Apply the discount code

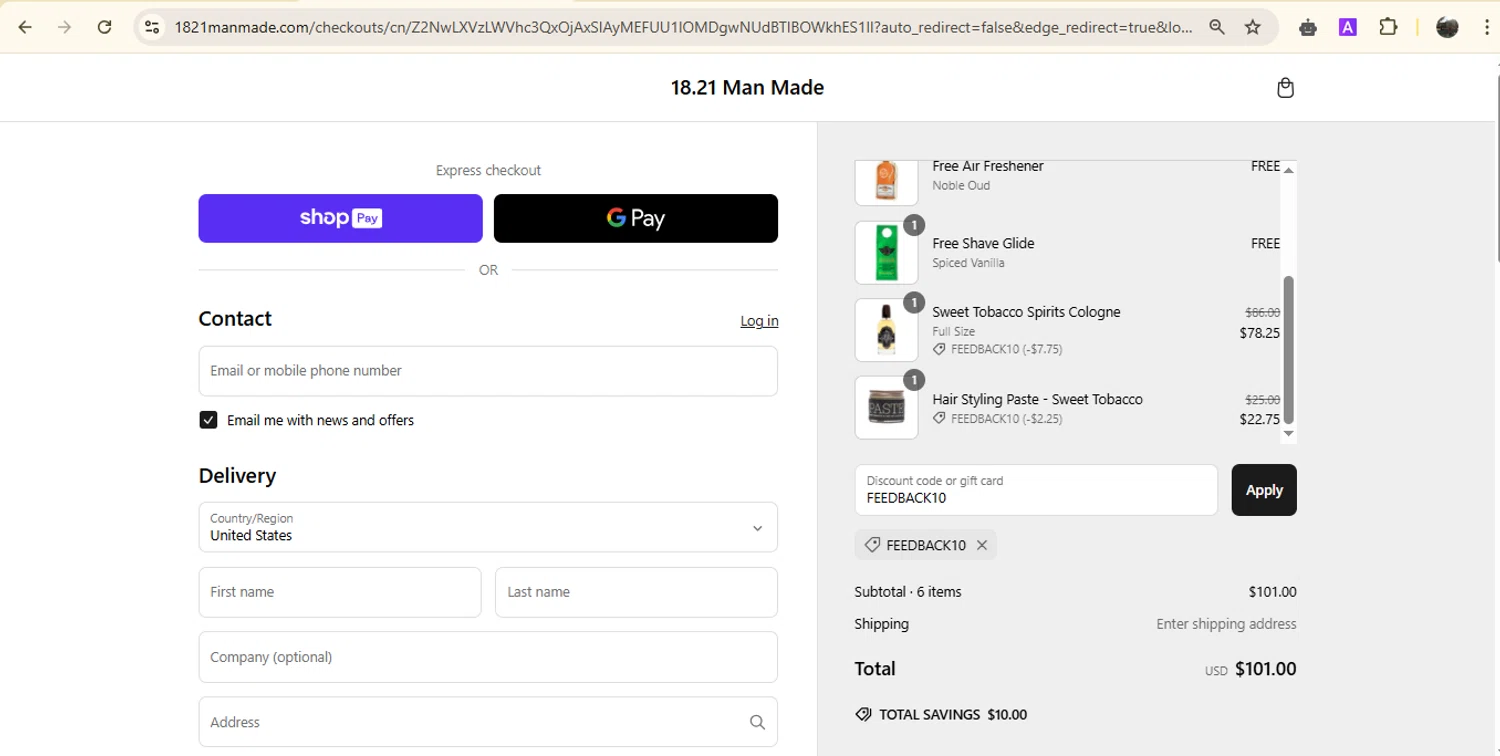point(1264,490)
